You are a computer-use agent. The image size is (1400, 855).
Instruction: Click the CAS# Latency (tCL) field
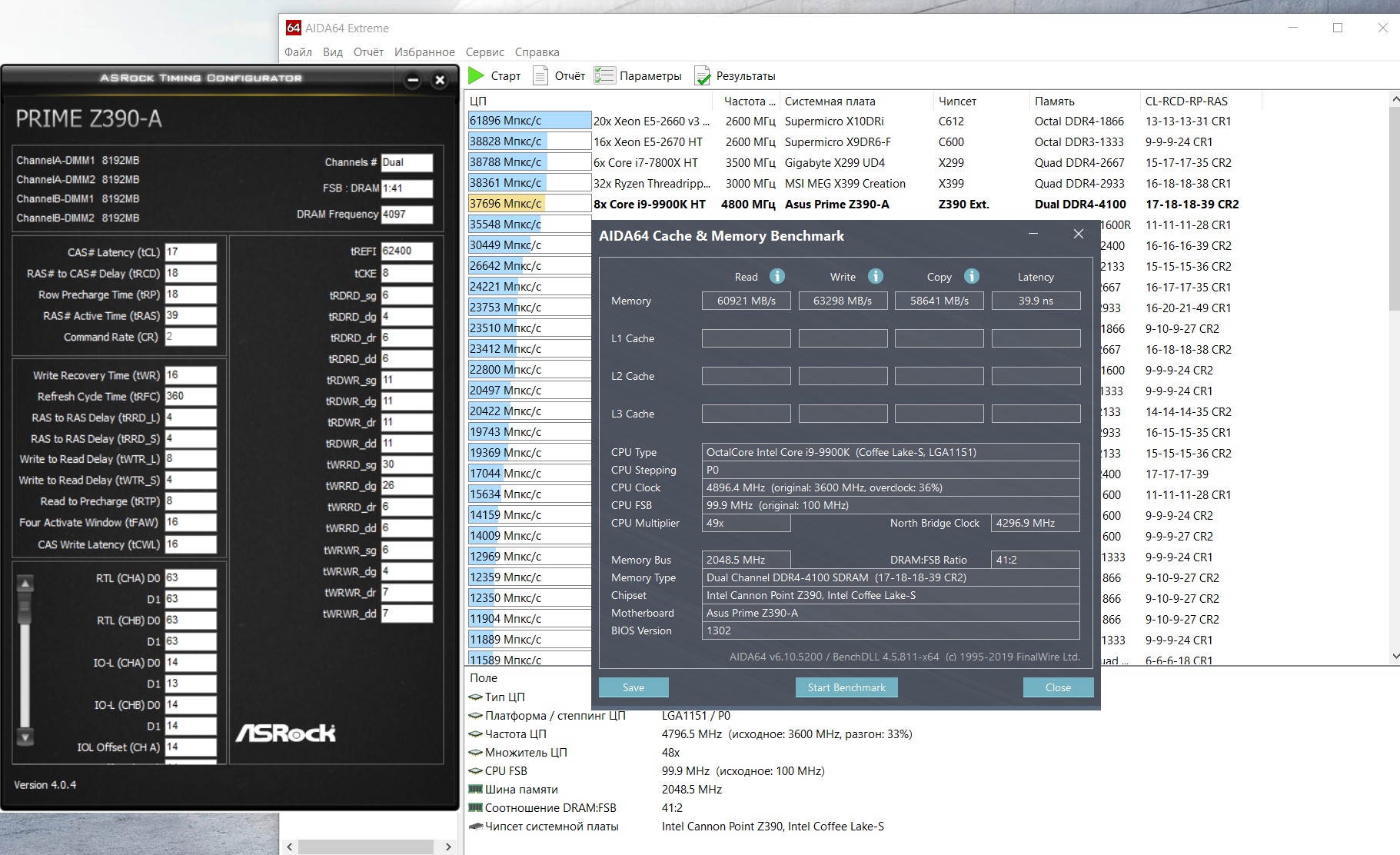(x=191, y=252)
